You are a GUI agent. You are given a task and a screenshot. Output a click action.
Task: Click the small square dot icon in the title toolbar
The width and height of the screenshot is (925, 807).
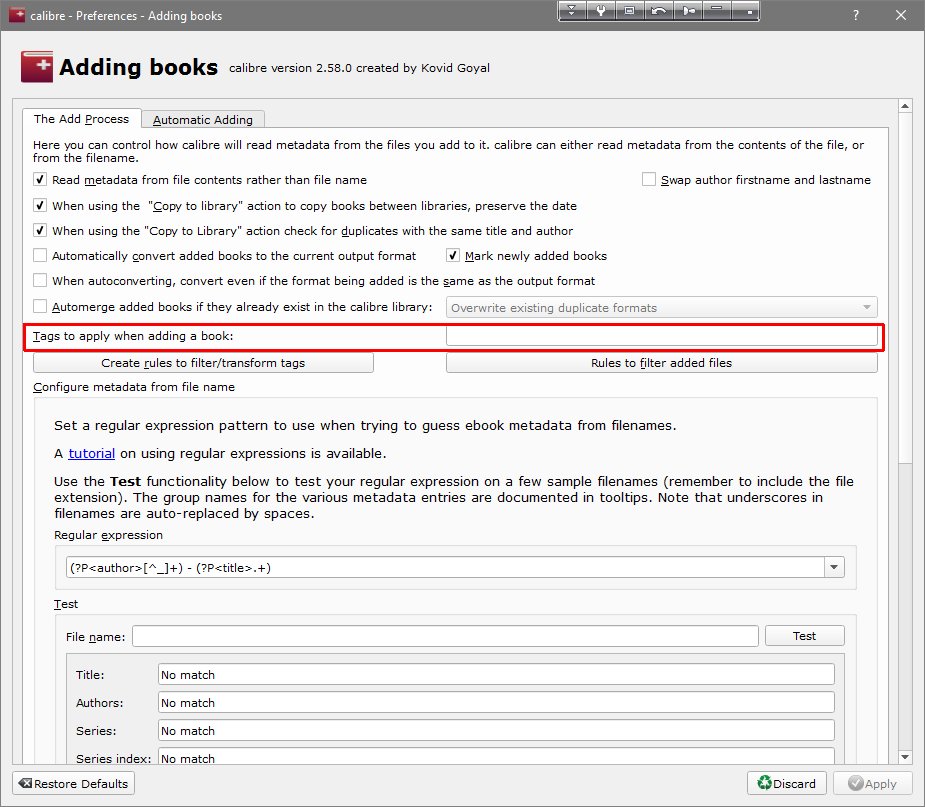746,11
